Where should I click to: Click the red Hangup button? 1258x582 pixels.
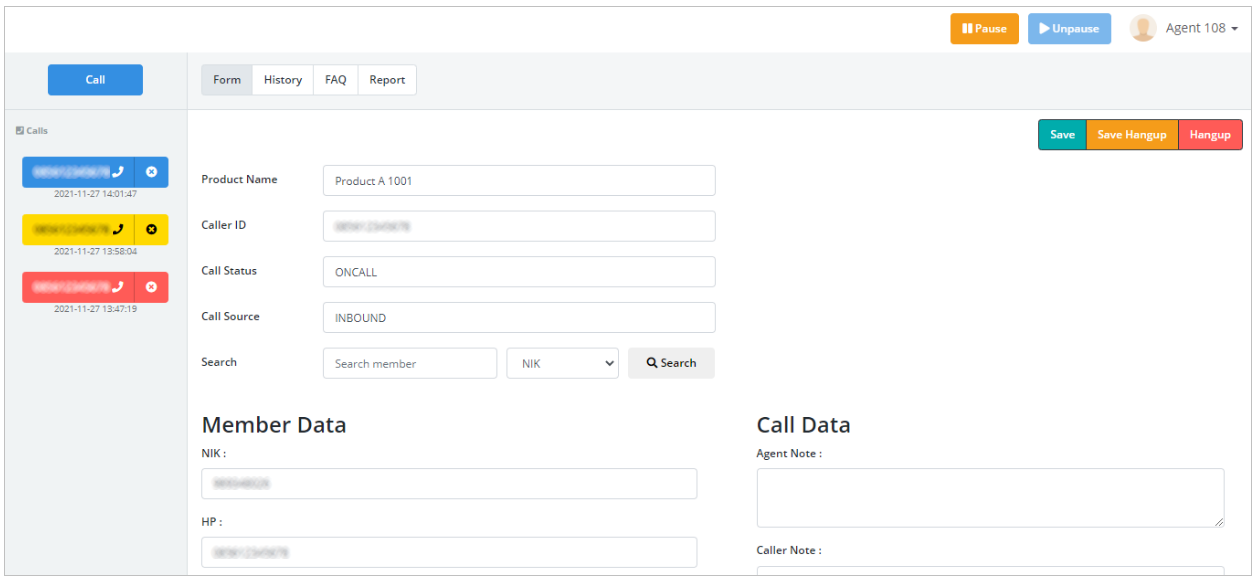tap(1211, 134)
